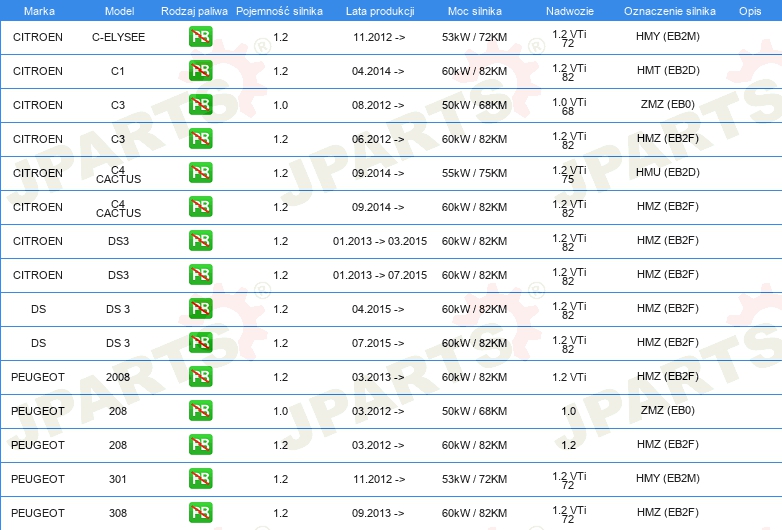Click 50kW / 68KM in Citroen C3 row

(474, 105)
